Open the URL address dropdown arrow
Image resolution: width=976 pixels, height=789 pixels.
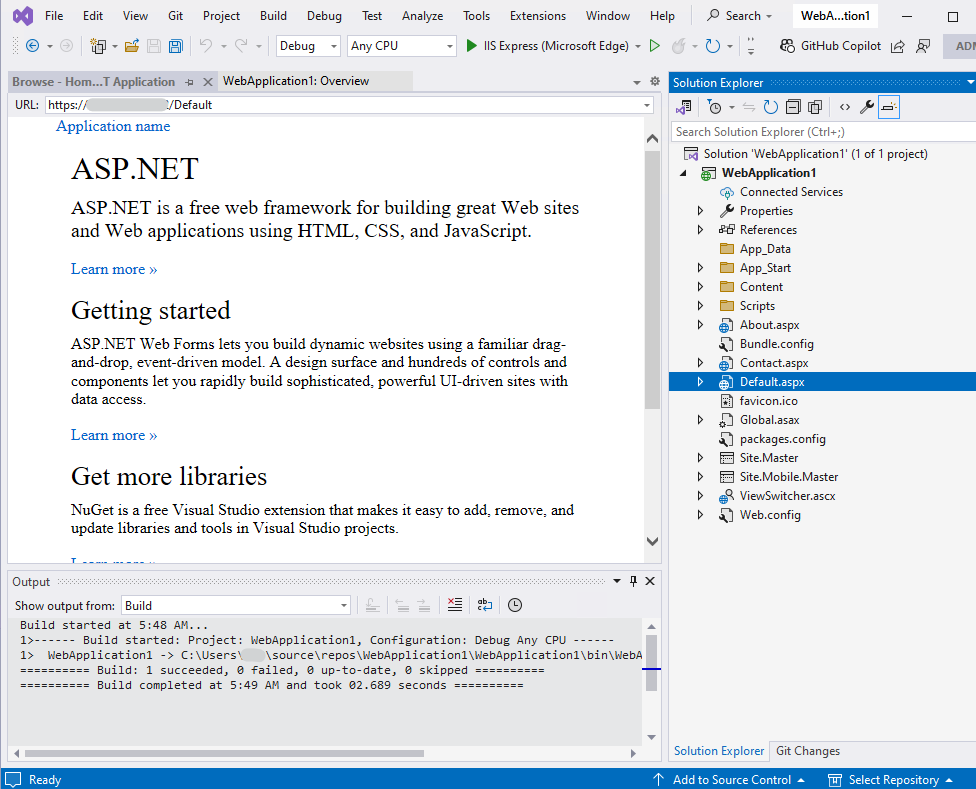[x=647, y=105]
